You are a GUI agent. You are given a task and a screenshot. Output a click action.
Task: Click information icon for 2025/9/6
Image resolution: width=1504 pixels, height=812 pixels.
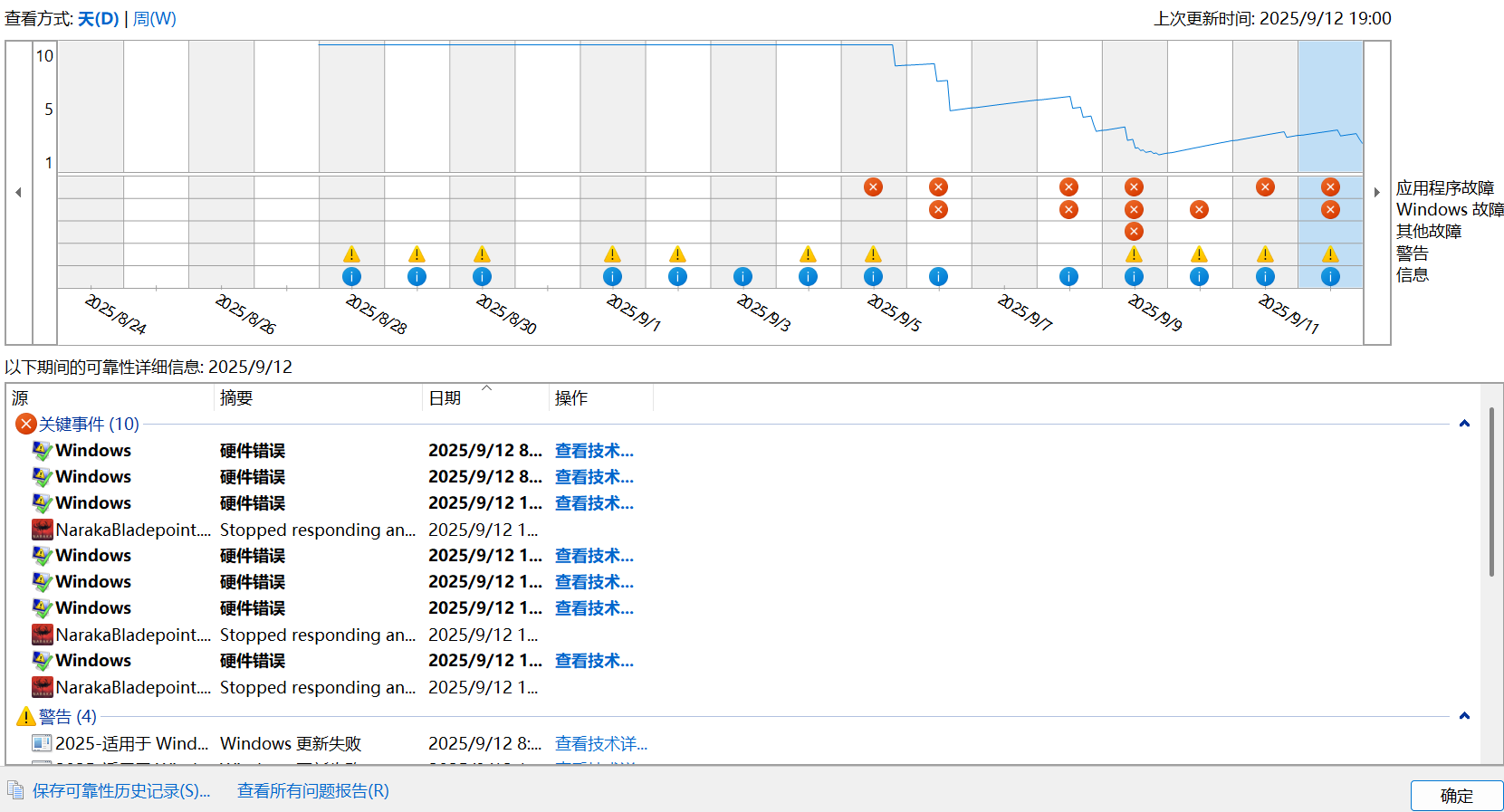tap(938, 277)
